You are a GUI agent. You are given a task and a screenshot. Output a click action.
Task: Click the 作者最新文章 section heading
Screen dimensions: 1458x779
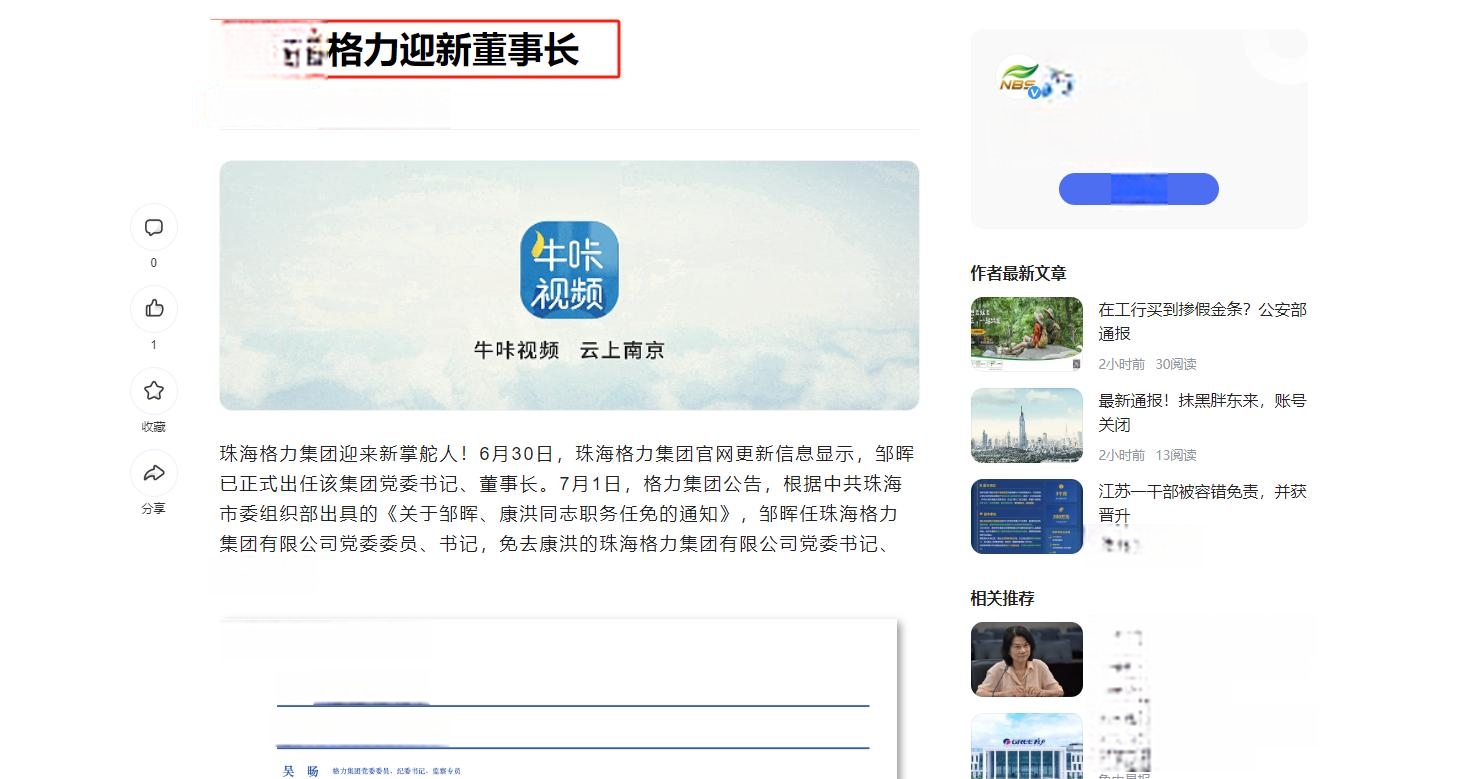[1018, 273]
